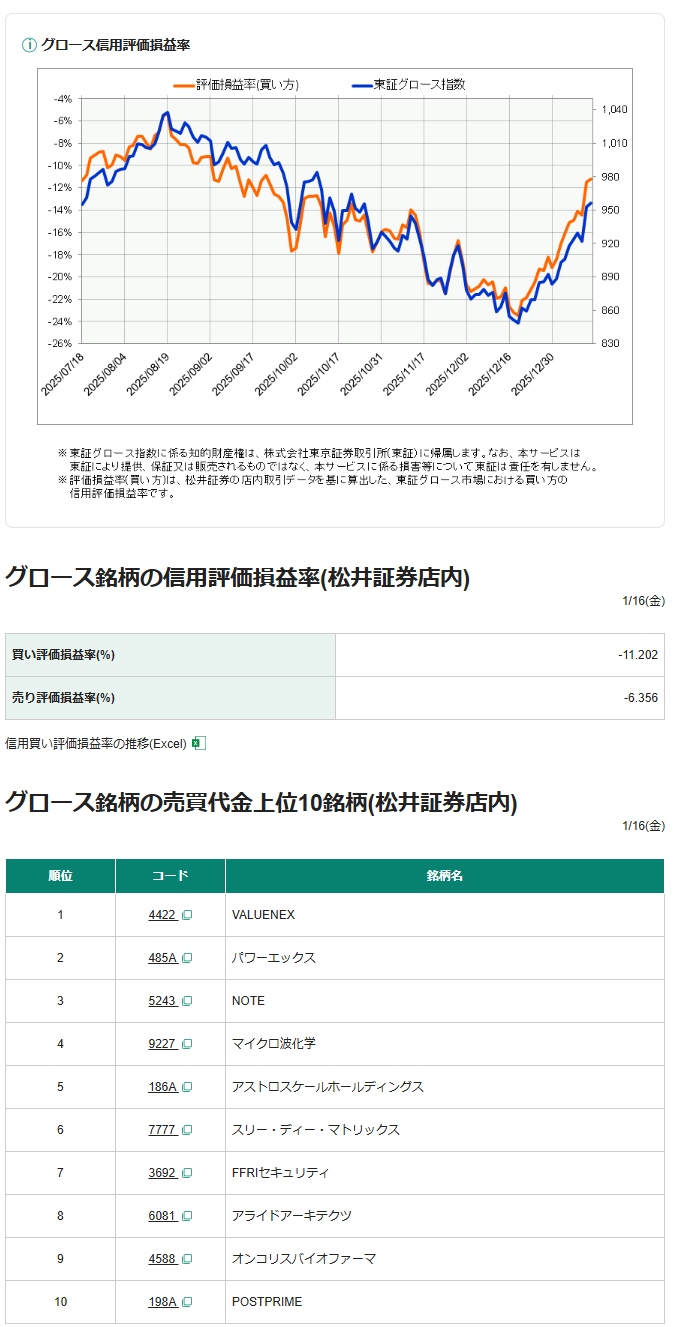Open the 信用買い評価損益率の推移(Excel) link

click(x=96, y=743)
